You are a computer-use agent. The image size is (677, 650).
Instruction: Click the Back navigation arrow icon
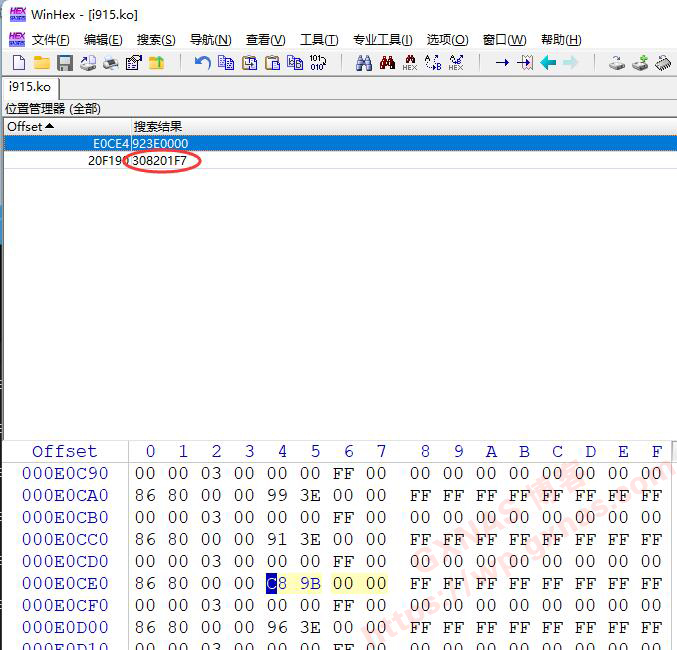[x=548, y=63]
